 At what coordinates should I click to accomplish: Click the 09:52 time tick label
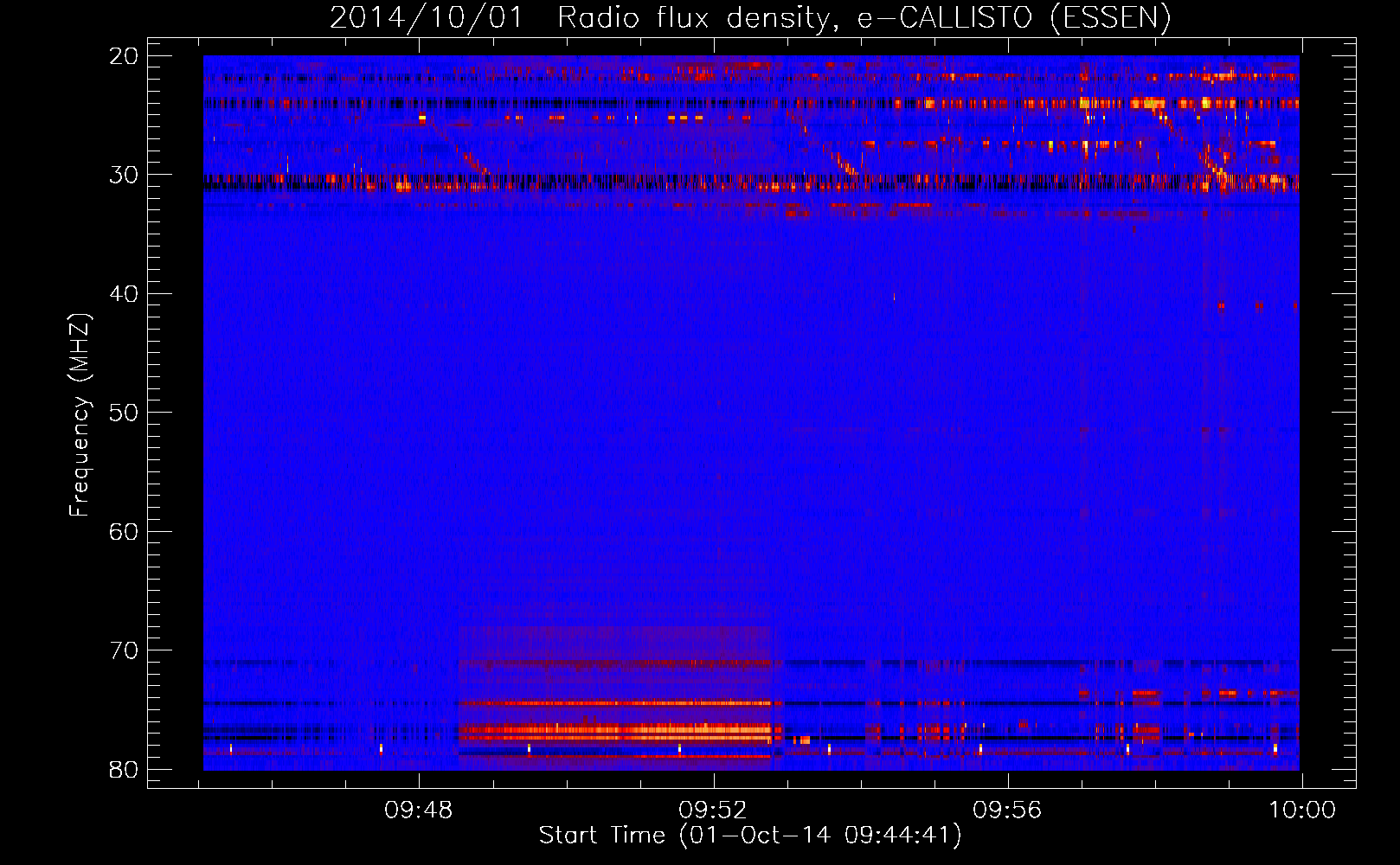tap(713, 811)
